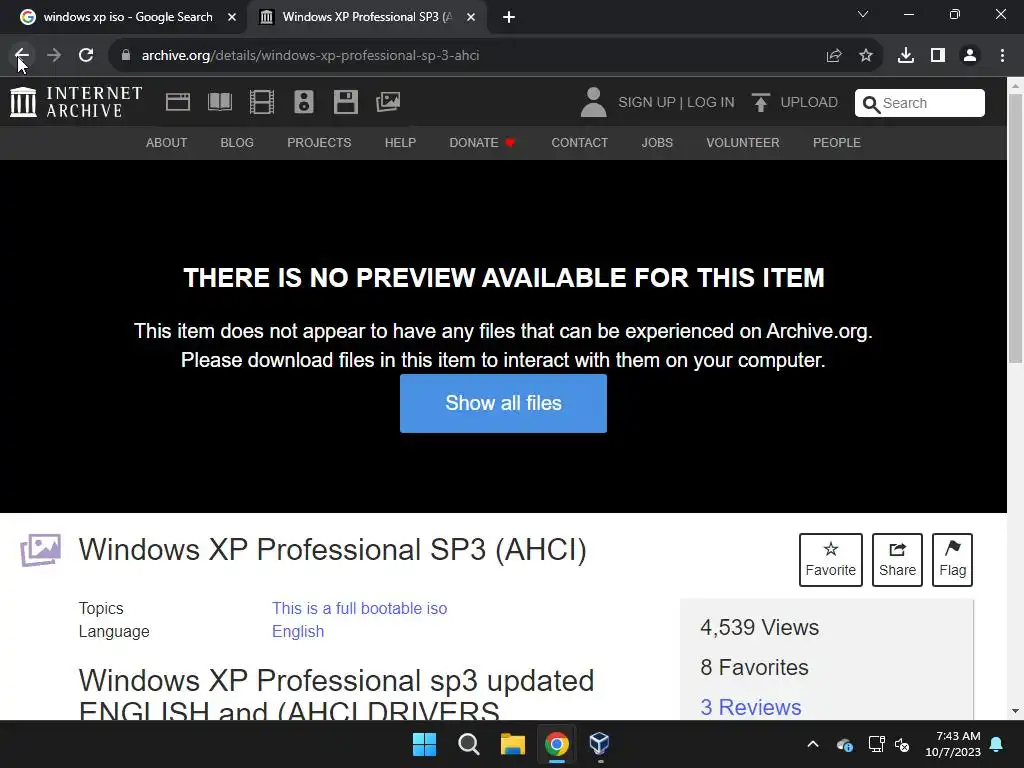Open taskbar Search icon
Image resolution: width=1024 pixels, height=768 pixels.
pyautogui.click(x=468, y=744)
